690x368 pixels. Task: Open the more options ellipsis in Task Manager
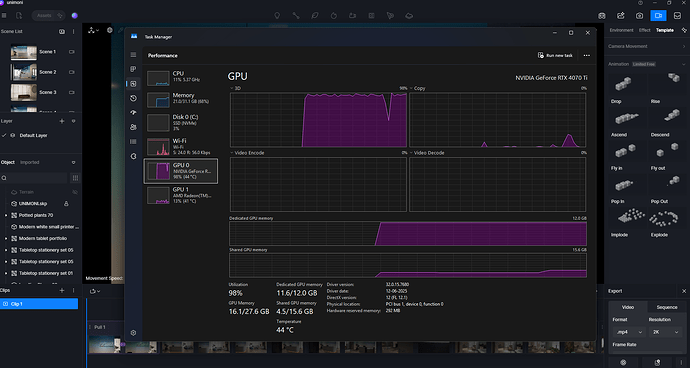586,55
